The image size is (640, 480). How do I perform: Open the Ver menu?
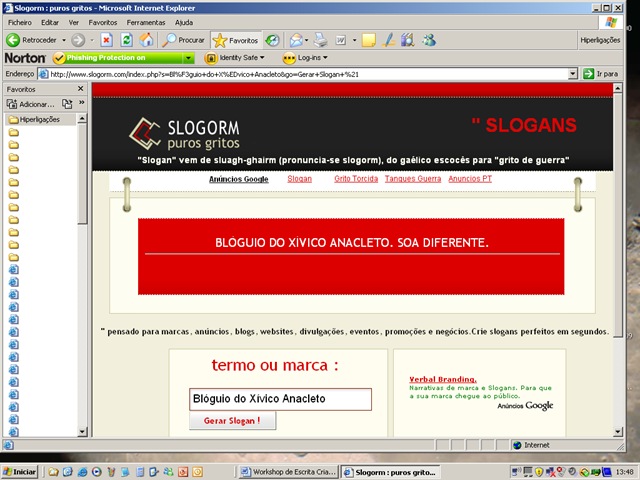coord(73,22)
